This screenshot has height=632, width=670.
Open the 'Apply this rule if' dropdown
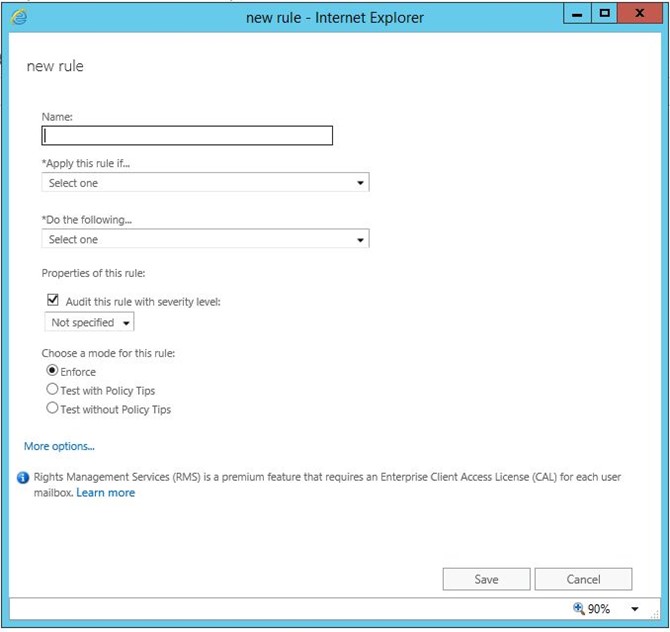[206, 182]
